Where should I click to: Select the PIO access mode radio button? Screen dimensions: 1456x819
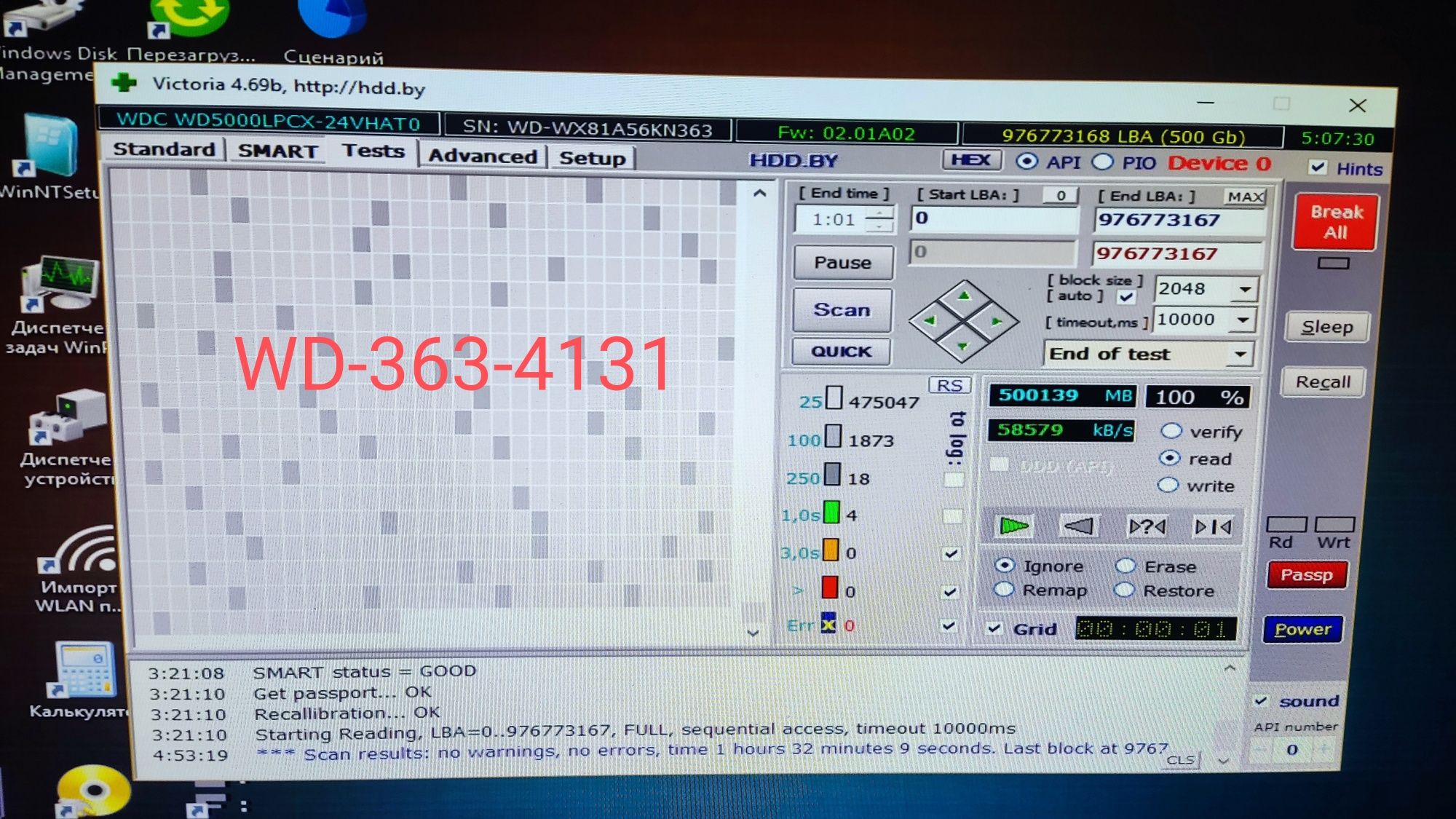coord(1103,162)
